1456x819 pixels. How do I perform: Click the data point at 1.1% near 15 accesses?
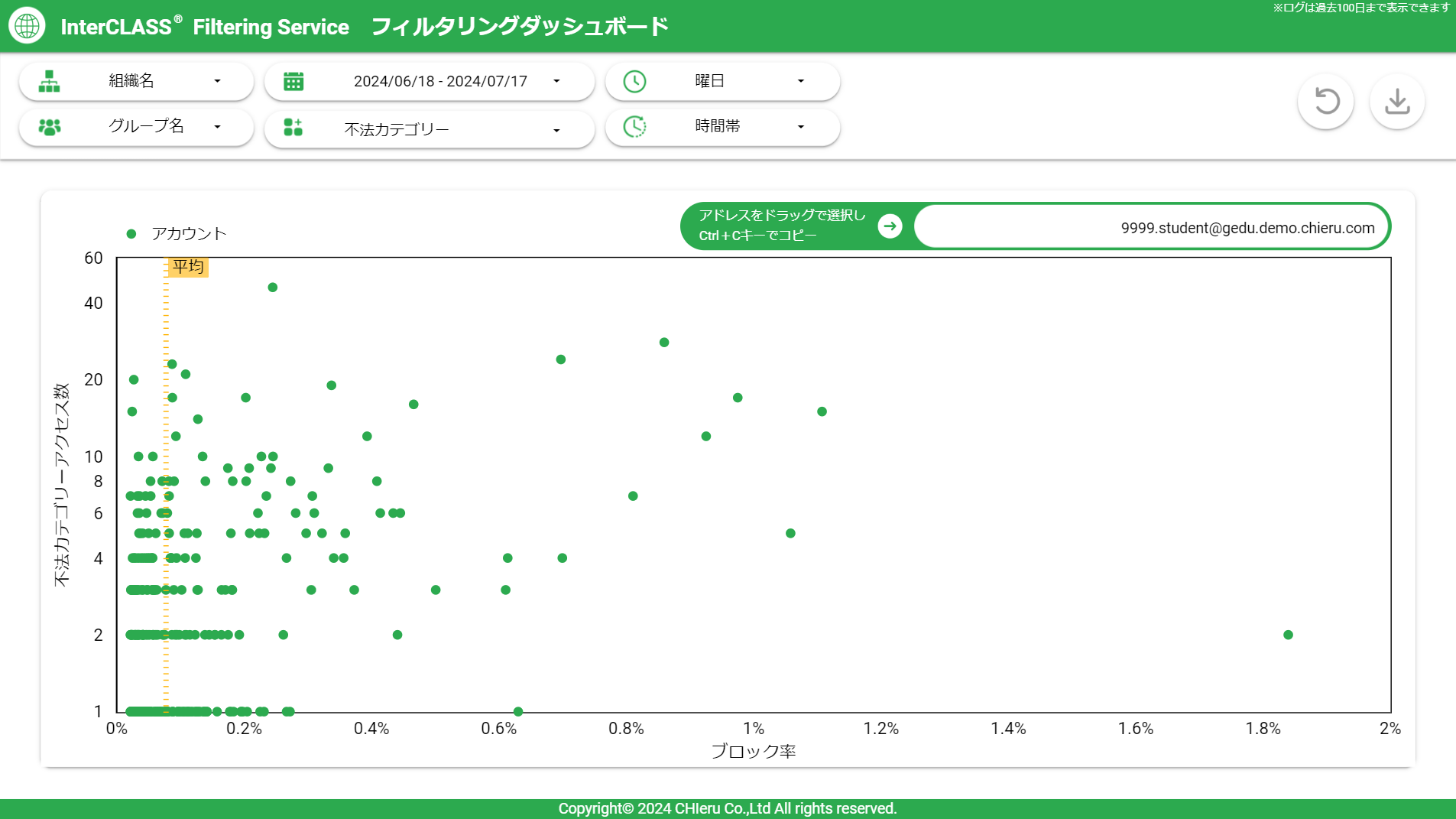[x=822, y=411]
